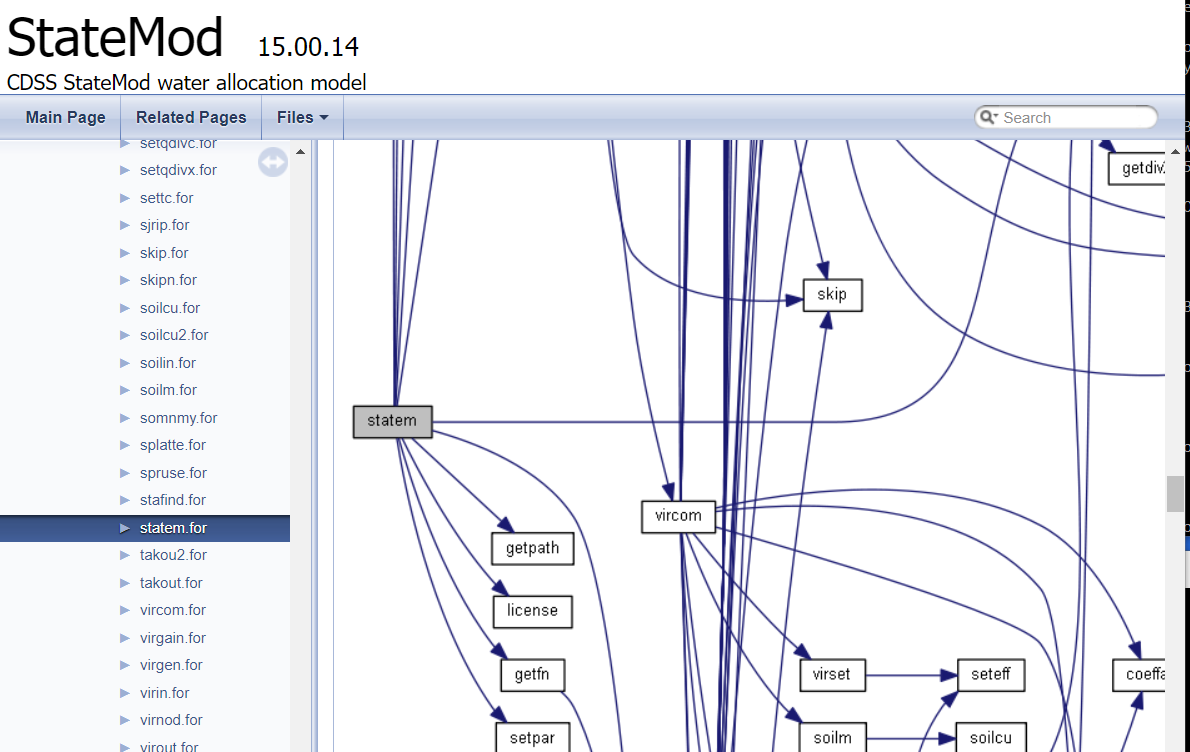Switch to the Main Page tab
The width and height of the screenshot is (1190, 752).
(x=64, y=117)
